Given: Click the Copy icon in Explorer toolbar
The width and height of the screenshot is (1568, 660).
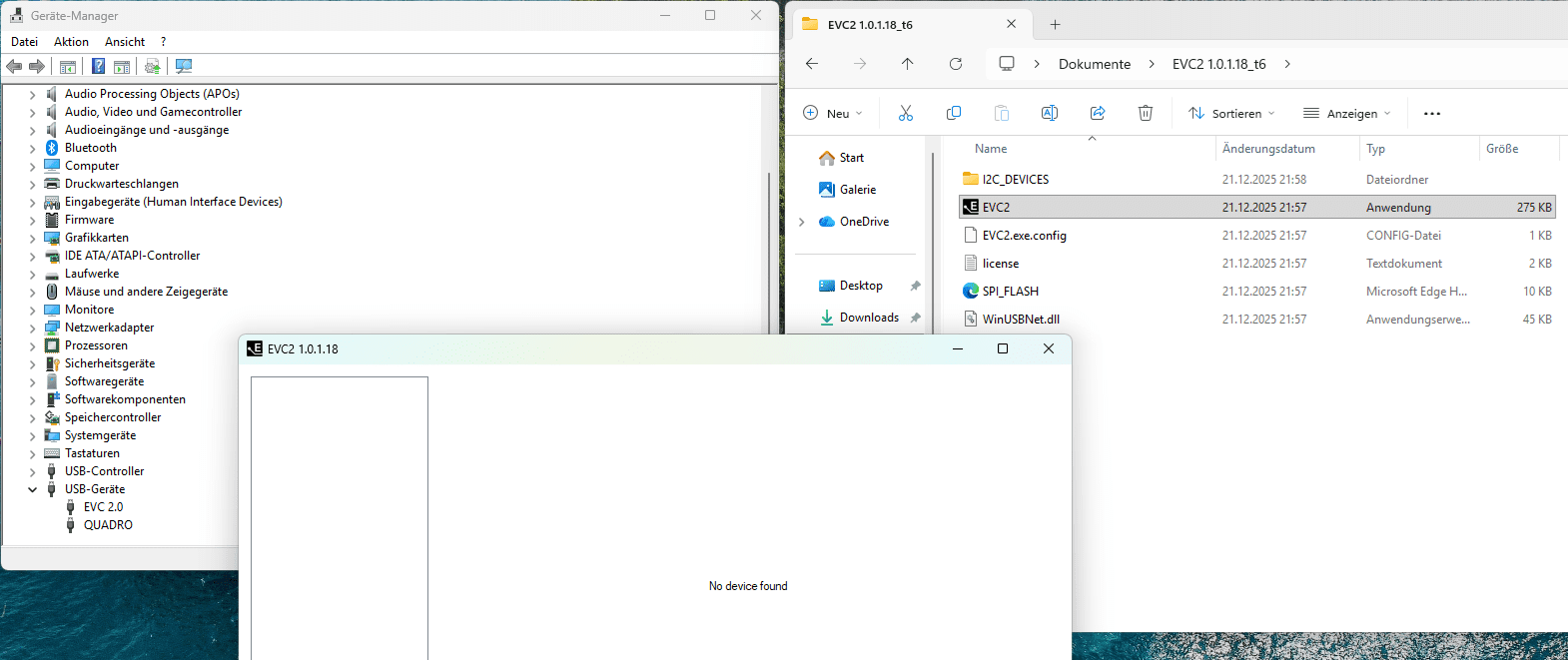Looking at the screenshot, I should click(954, 113).
